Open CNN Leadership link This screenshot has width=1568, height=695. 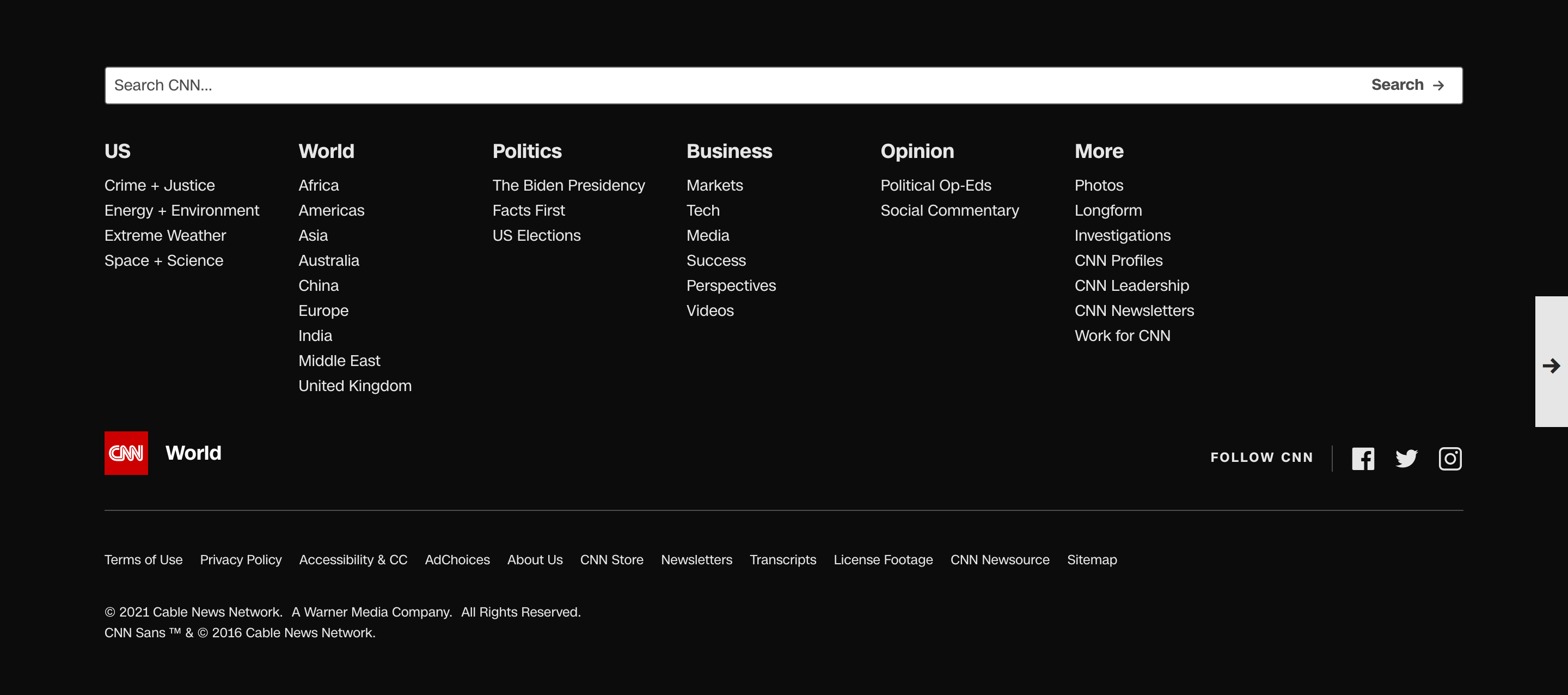[x=1131, y=285]
